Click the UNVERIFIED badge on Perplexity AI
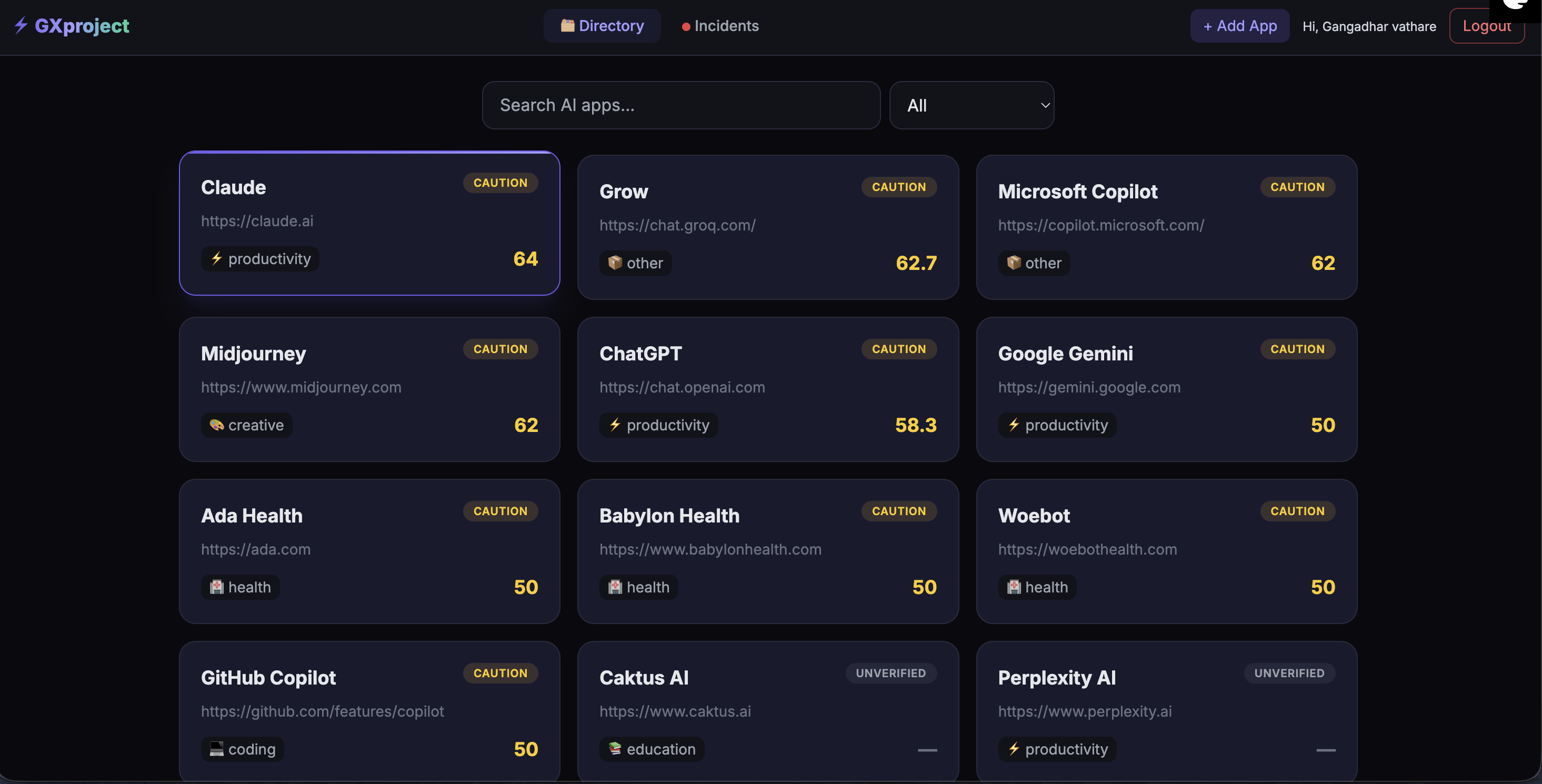The height and width of the screenshot is (784, 1542). [x=1289, y=674]
